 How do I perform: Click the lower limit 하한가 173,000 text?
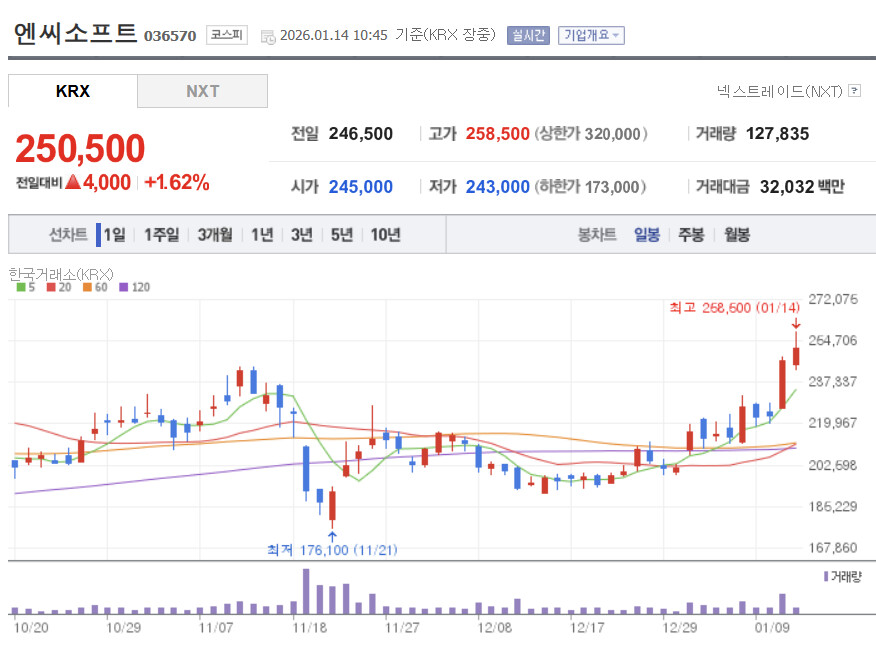pos(590,187)
